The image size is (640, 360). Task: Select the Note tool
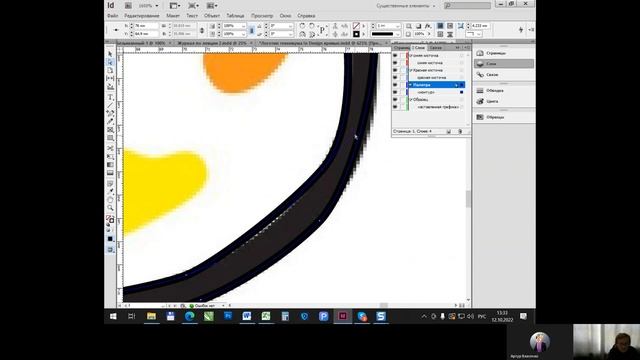[x=110, y=183]
